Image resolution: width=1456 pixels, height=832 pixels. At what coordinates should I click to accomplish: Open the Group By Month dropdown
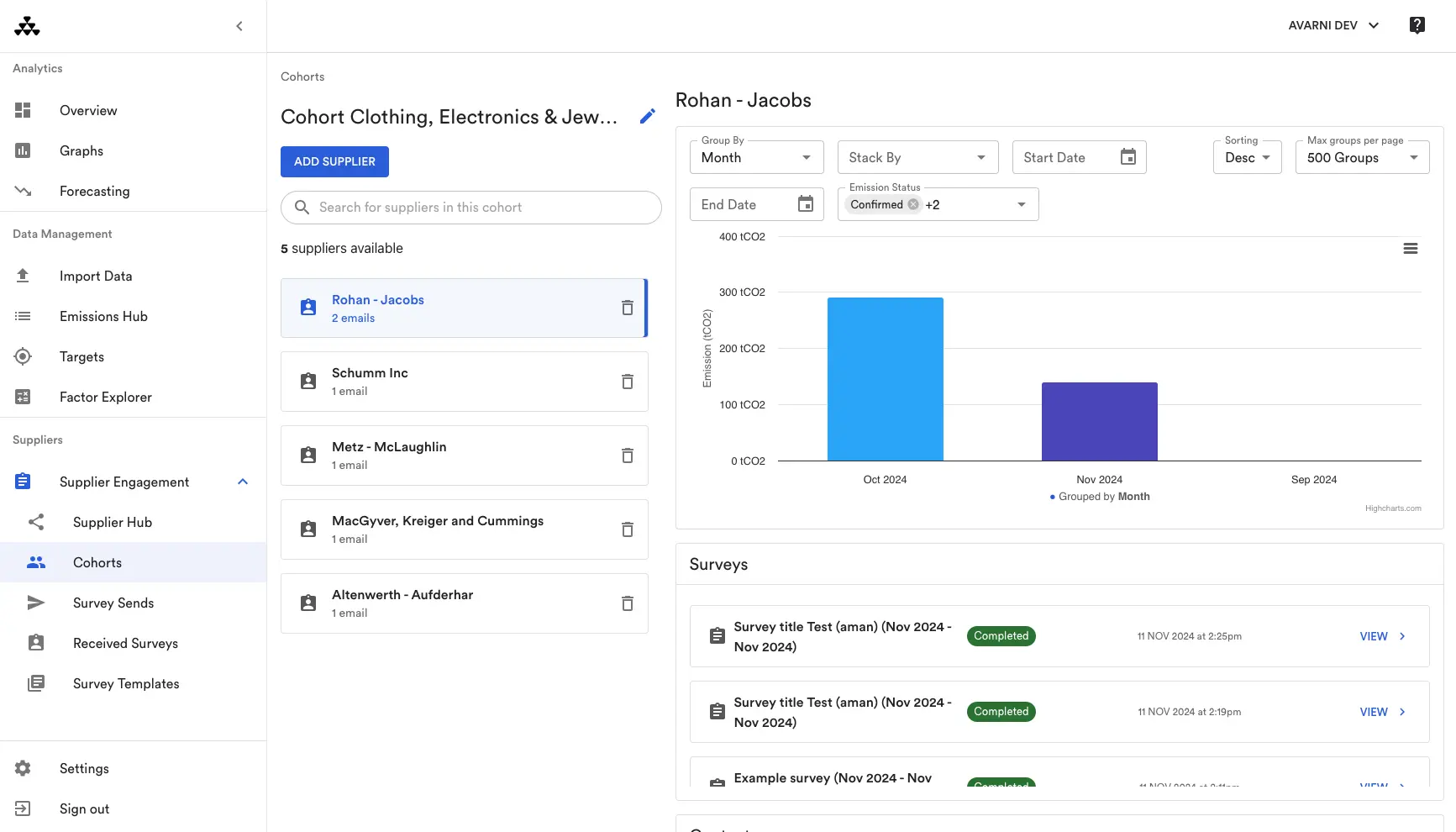coord(756,157)
